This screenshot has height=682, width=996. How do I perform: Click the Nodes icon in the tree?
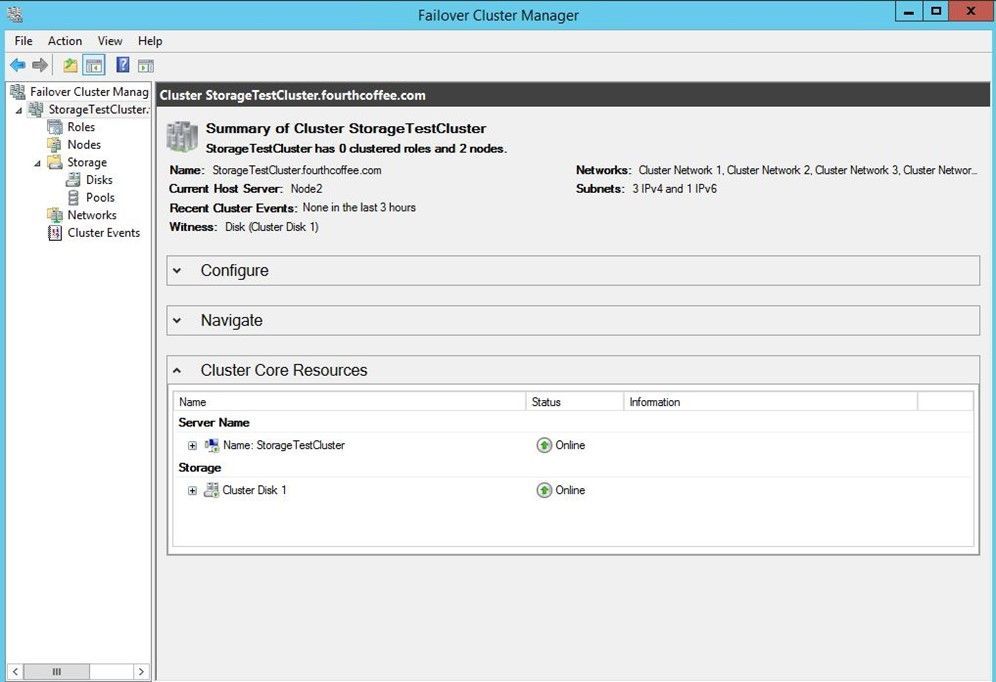[x=55, y=145]
